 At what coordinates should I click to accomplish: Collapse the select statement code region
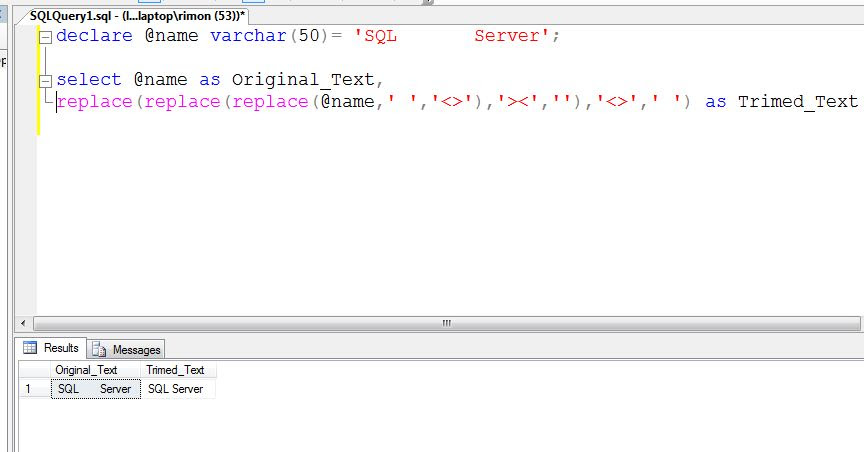click(45, 81)
